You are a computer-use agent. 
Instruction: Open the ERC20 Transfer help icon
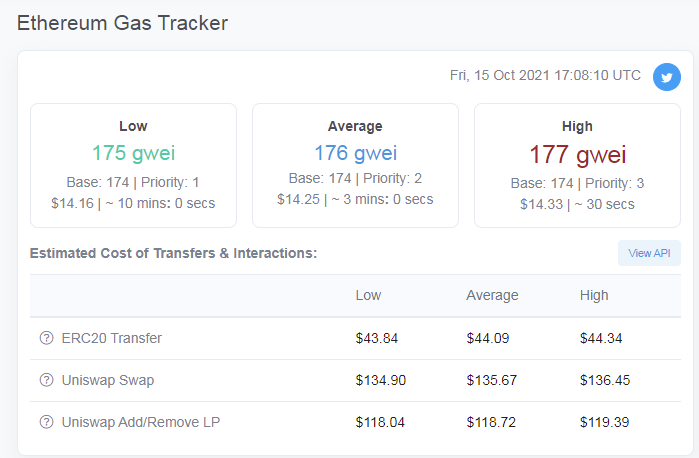coord(46,338)
